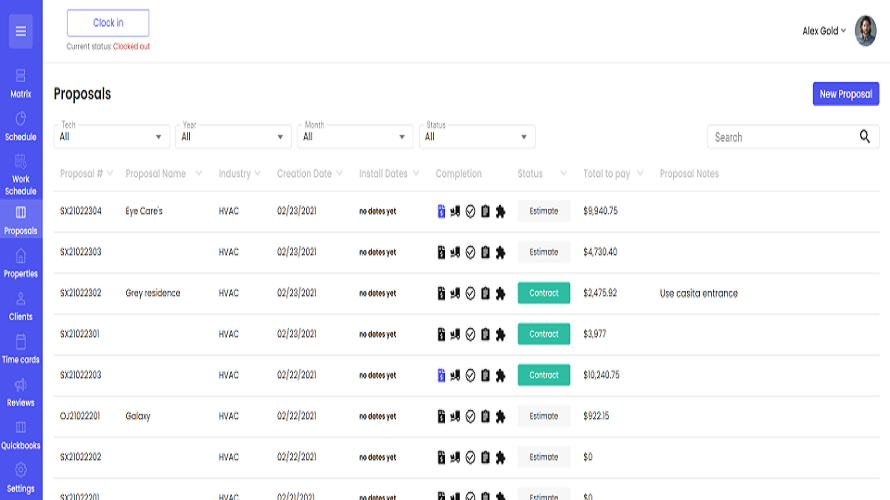
Task: Toggle the checkmark circle for SX21022301
Action: [470, 334]
